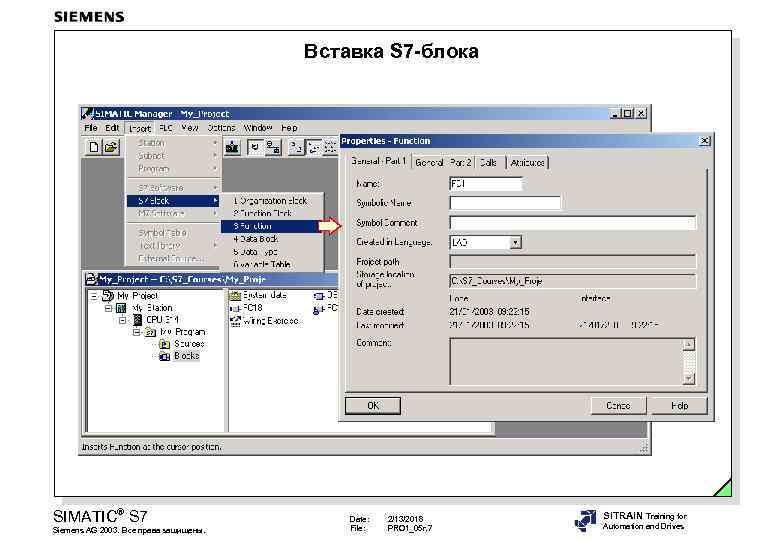780x540 pixels.
Task: Click the Large Icons view toolbar icon
Action: (296, 147)
